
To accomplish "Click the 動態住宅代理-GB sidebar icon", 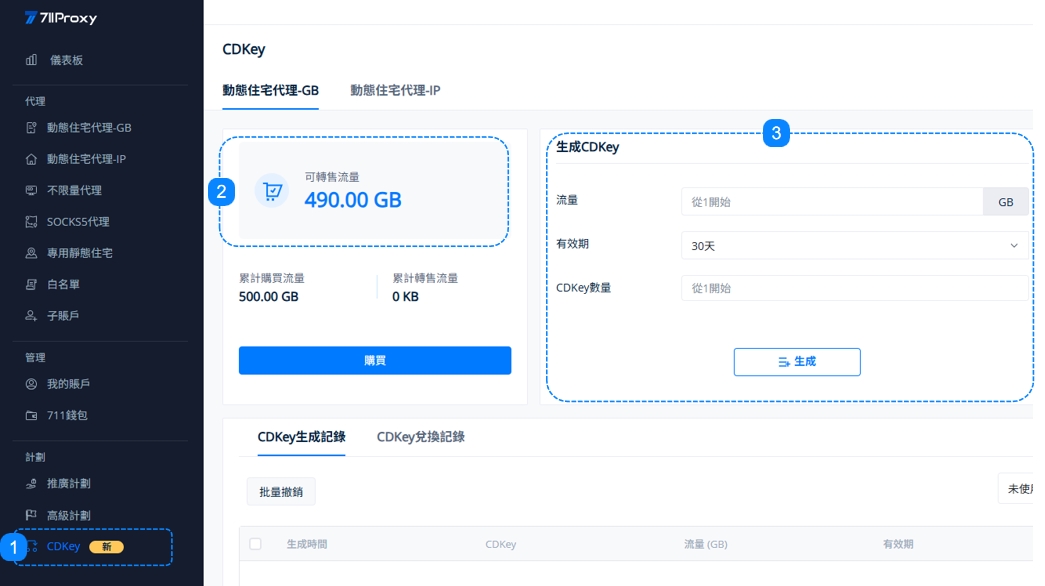I will click(32, 128).
